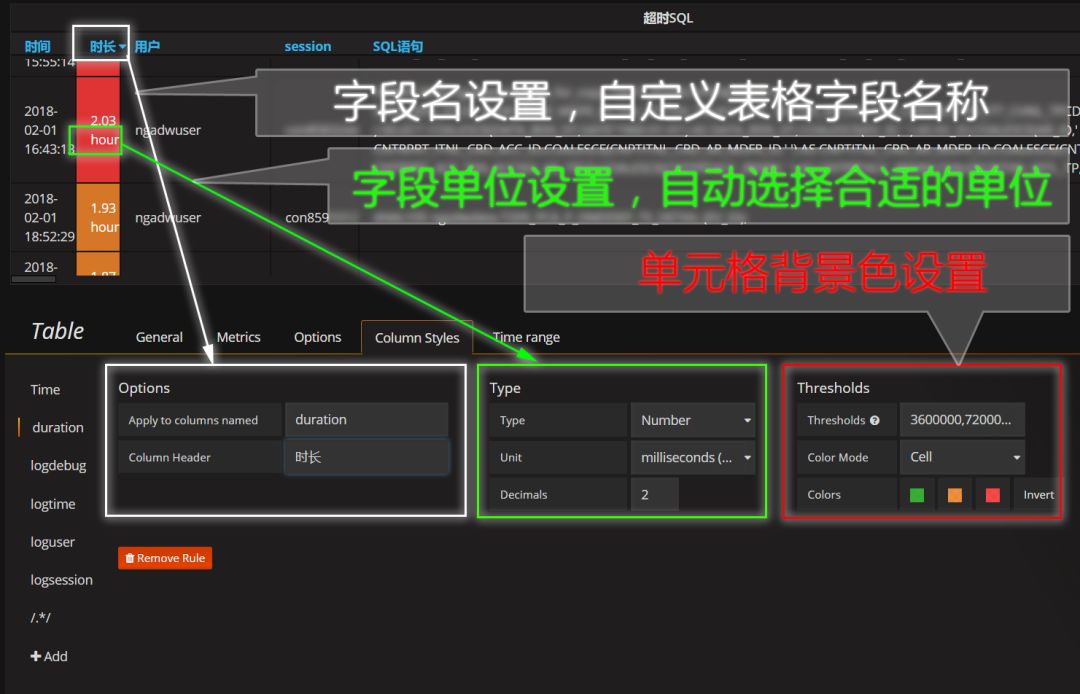Pick the red threshold color swatch
This screenshot has height=694, width=1080.
tap(993, 495)
